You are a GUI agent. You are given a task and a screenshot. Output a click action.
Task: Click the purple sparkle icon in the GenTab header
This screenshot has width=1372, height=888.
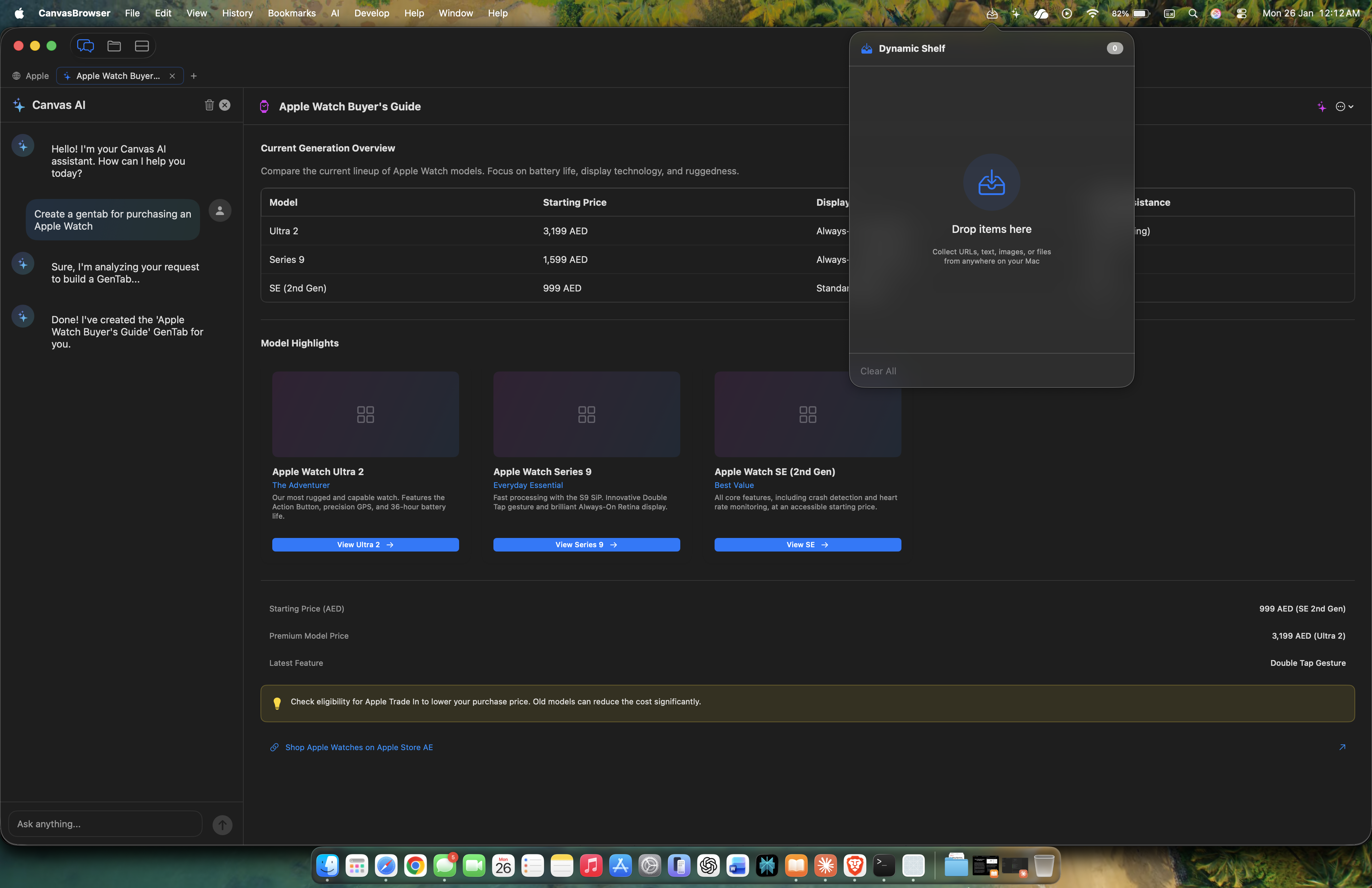[x=1321, y=106]
